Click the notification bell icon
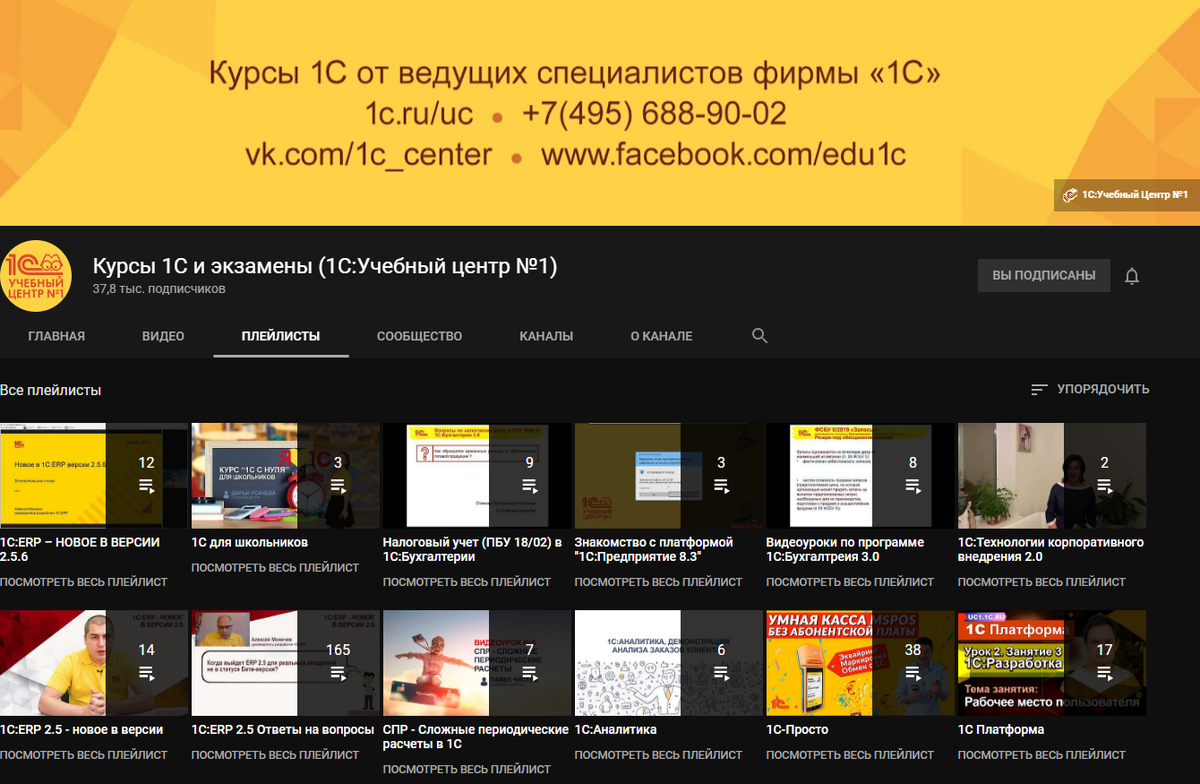Screen dimensions: 1200x784 (1132, 276)
